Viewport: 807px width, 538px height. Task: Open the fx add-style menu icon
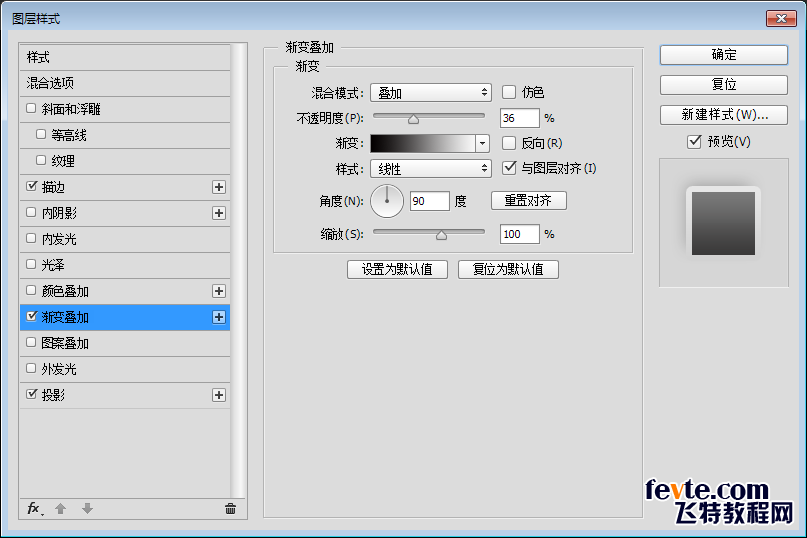(x=35, y=509)
